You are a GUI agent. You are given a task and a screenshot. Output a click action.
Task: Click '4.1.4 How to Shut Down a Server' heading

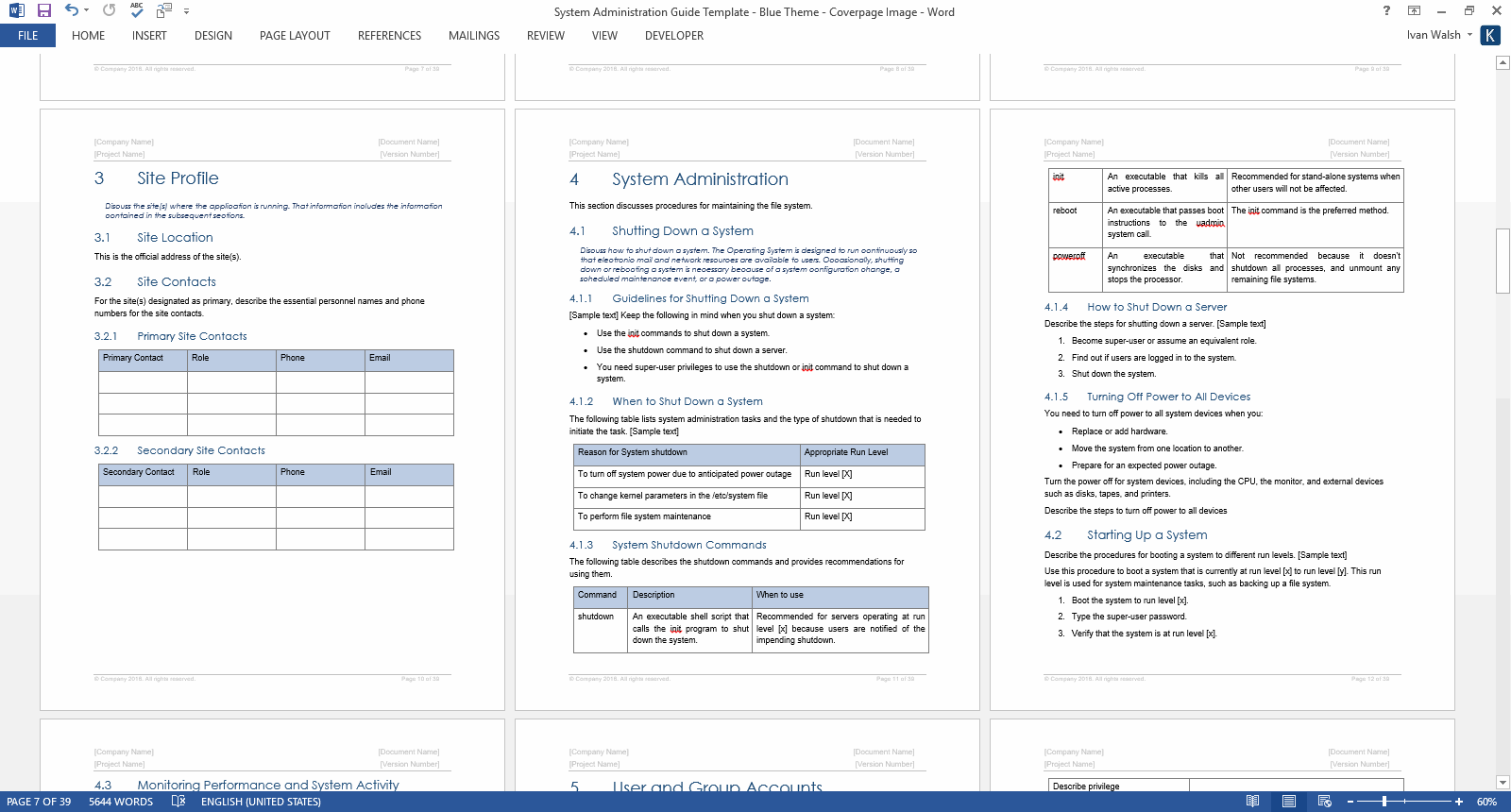pyautogui.click(x=1136, y=307)
